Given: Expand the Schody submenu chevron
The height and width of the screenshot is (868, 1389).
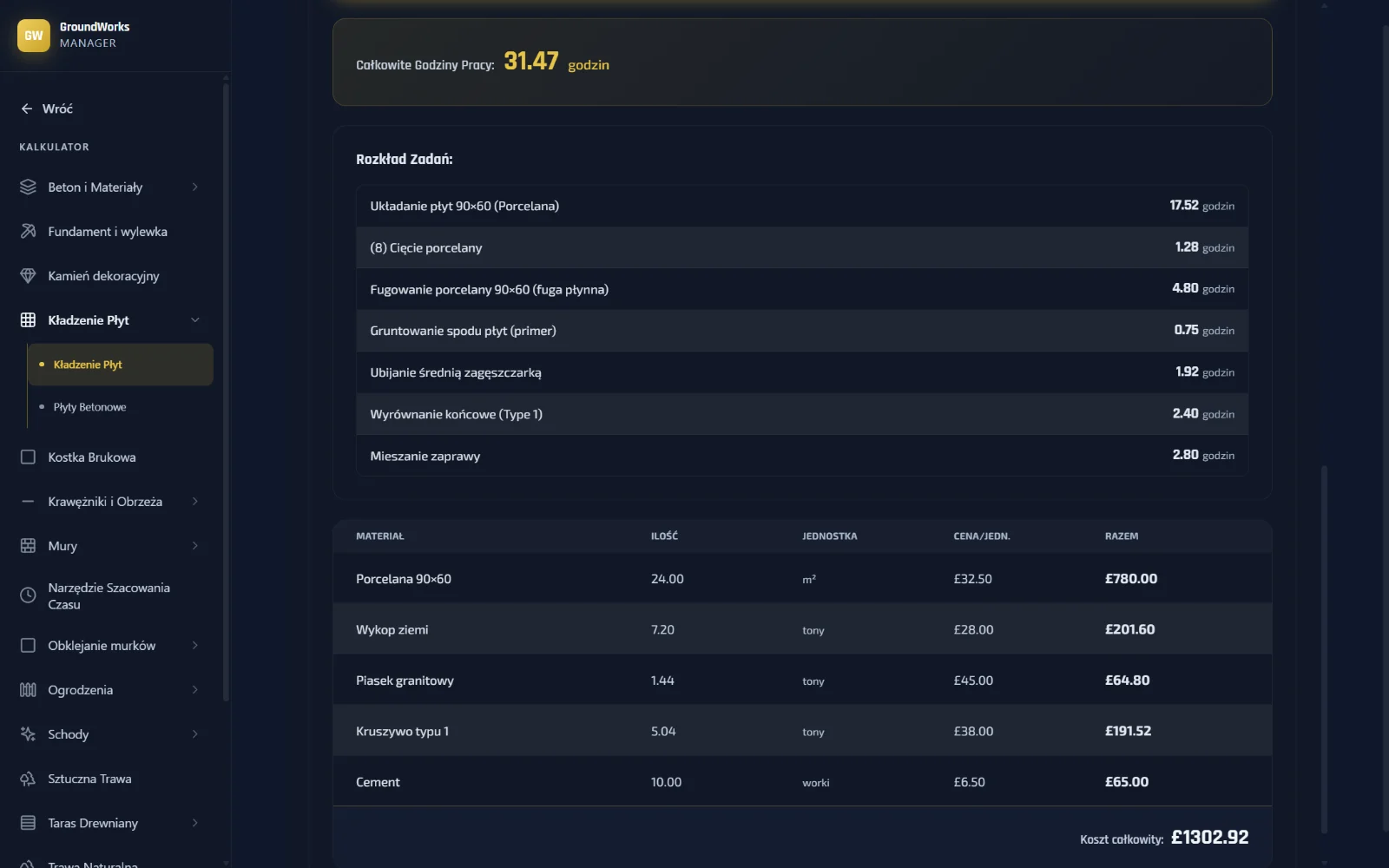Looking at the screenshot, I should [194, 733].
